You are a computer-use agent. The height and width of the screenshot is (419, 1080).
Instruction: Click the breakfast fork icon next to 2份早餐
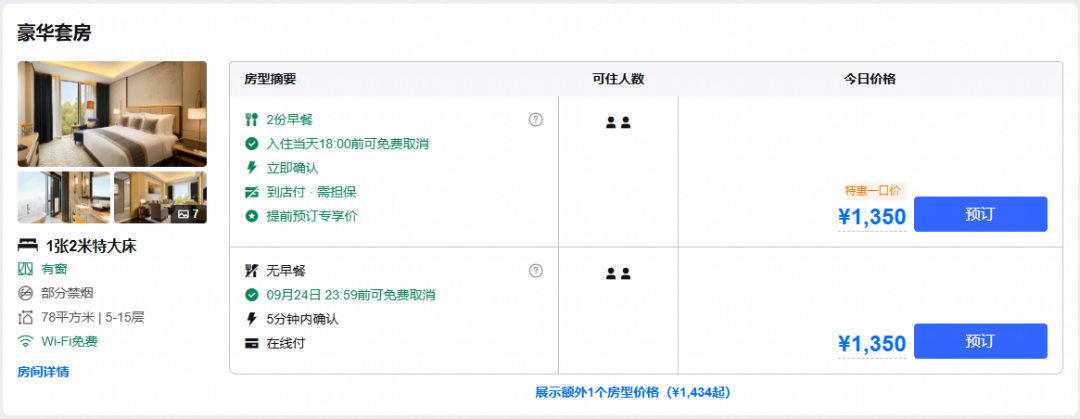251,120
